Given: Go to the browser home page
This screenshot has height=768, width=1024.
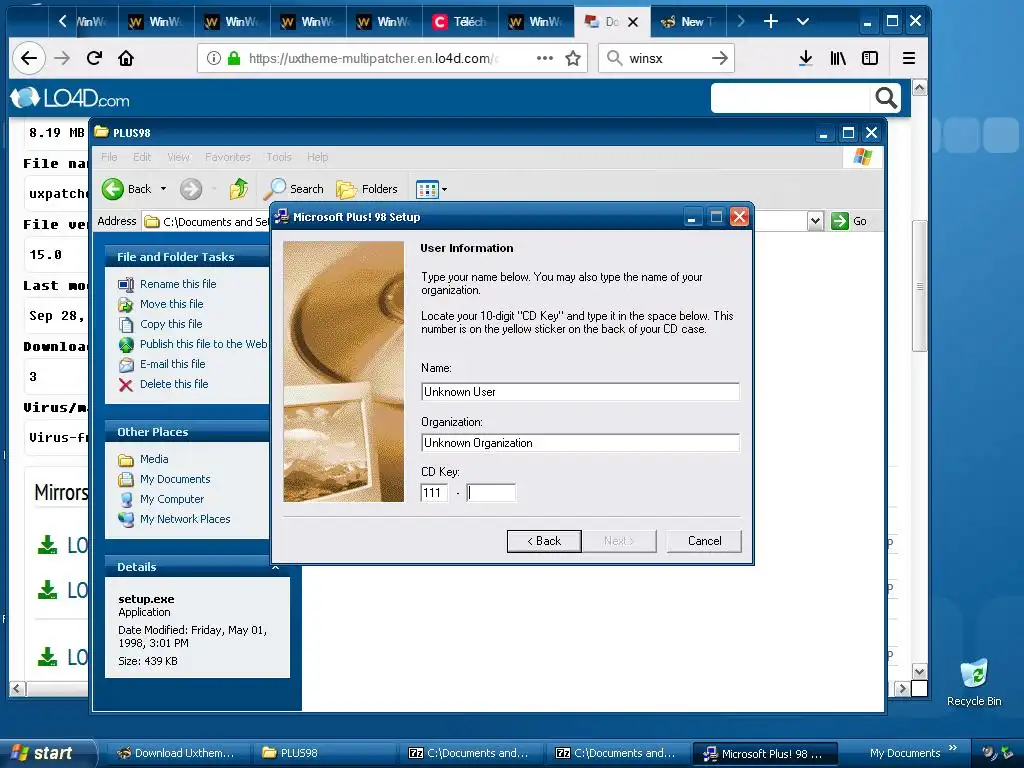Looking at the screenshot, I should pos(125,58).
